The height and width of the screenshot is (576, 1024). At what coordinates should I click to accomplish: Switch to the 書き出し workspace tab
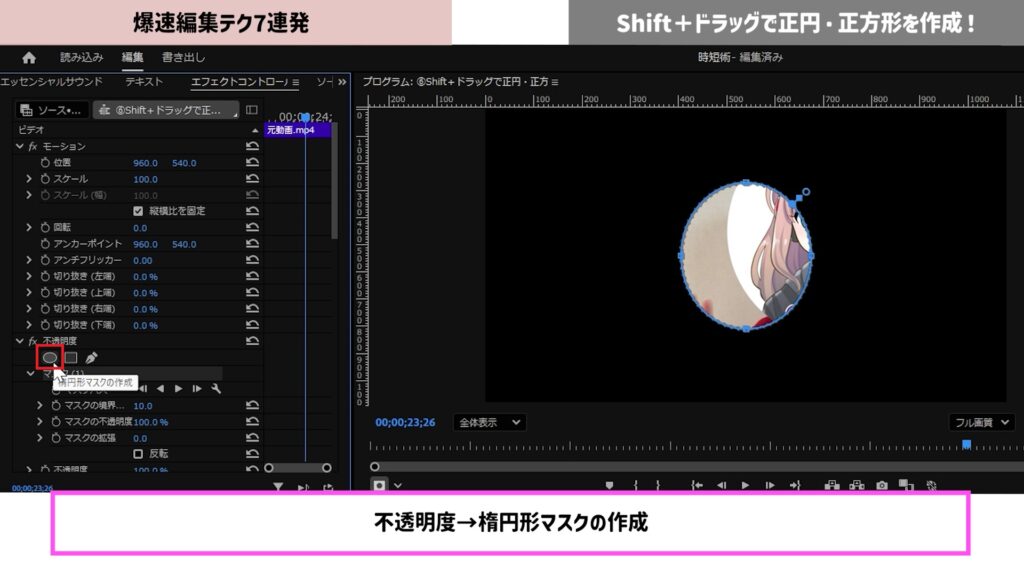184,57
